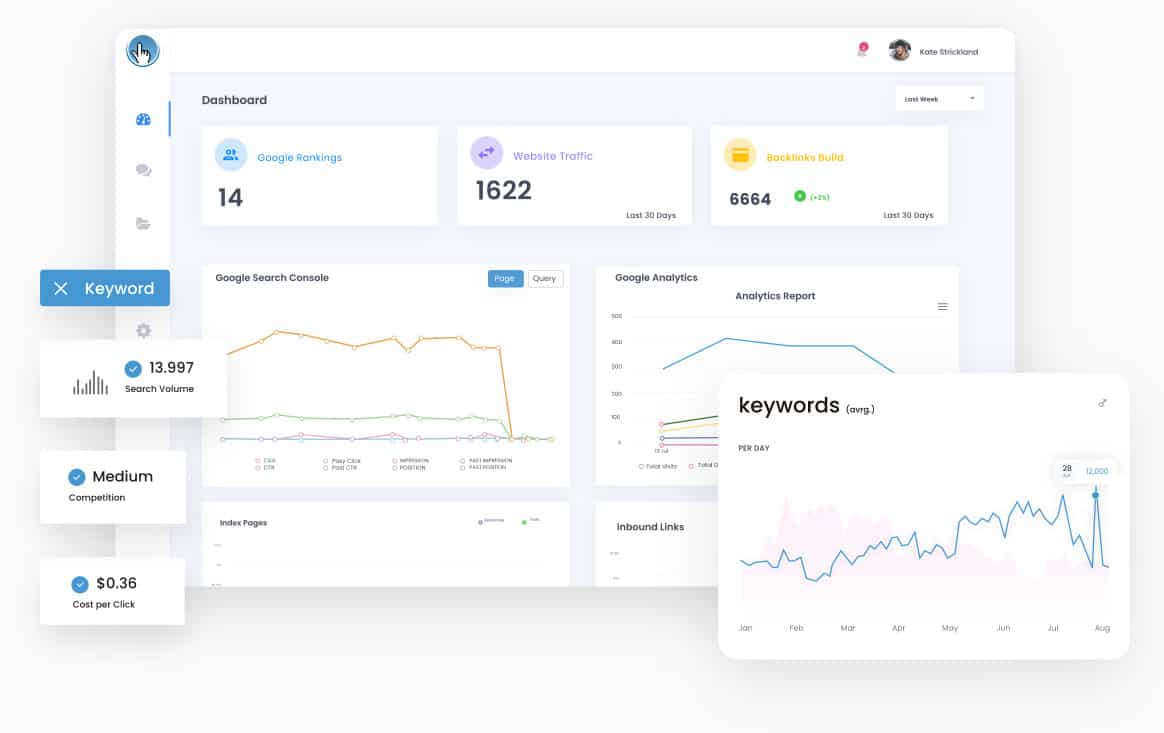Open the chat messages sidebar icon
Image resolution: width=1164 pixels, height=733 pixels.
(143, 171)
